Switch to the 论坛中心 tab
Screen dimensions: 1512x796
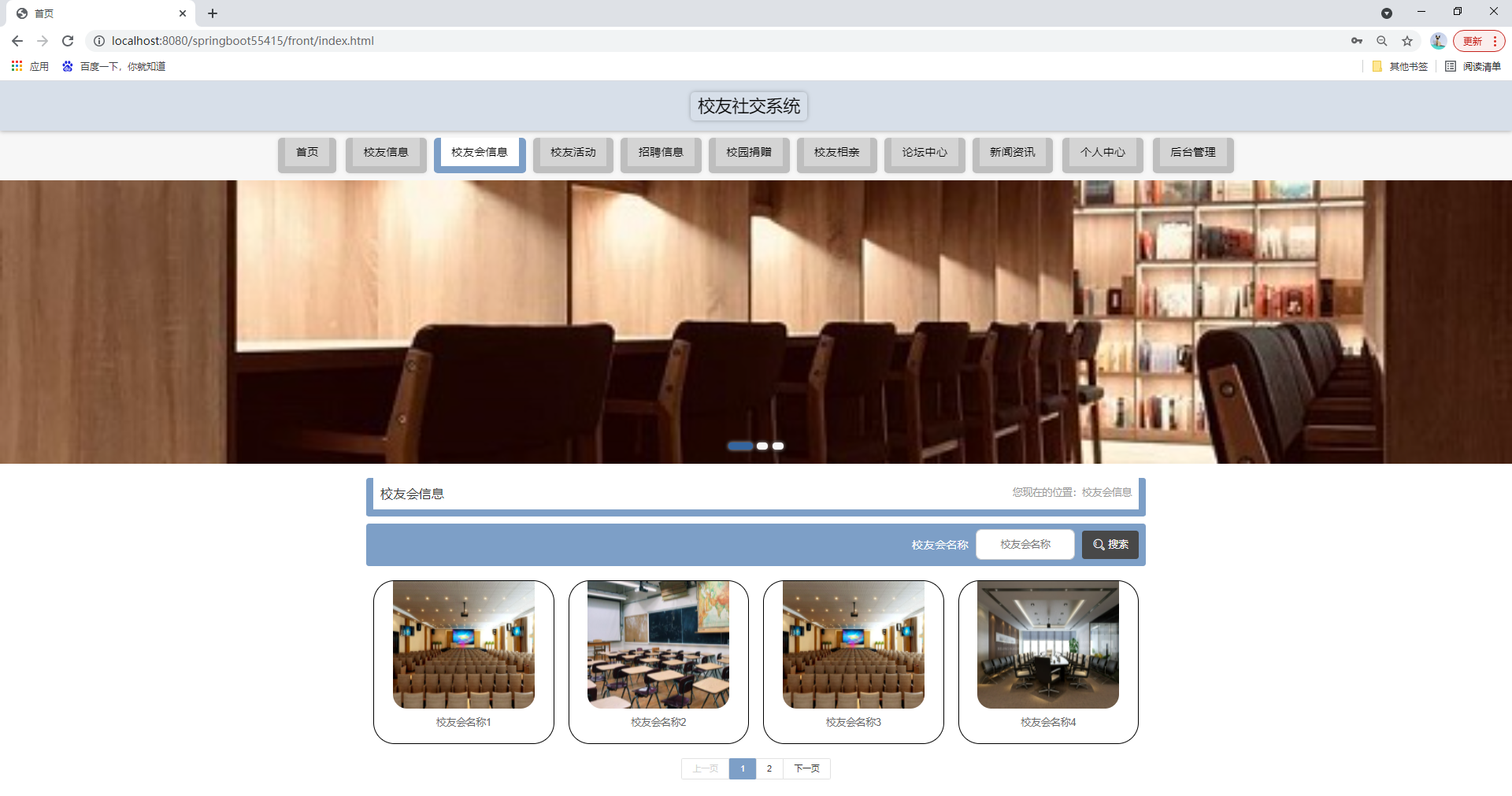pos(924,152)
